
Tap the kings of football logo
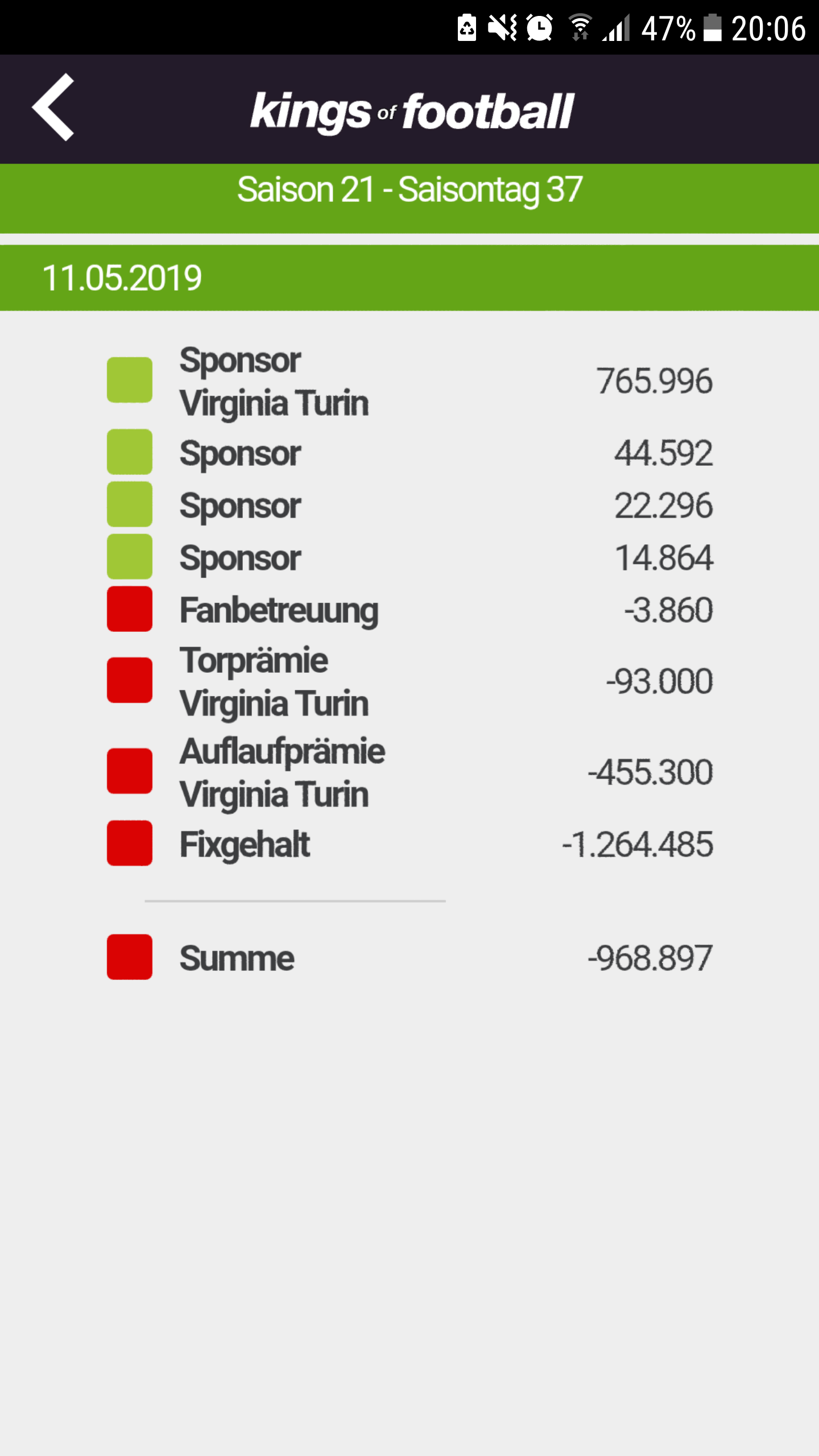[x=412, y=112]
